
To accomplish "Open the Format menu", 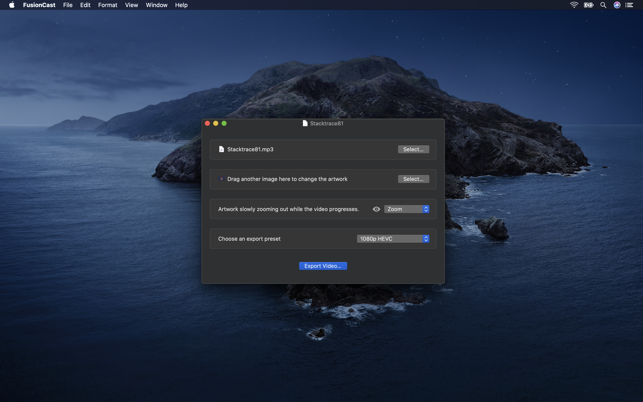I will click(x=107, y=5).
